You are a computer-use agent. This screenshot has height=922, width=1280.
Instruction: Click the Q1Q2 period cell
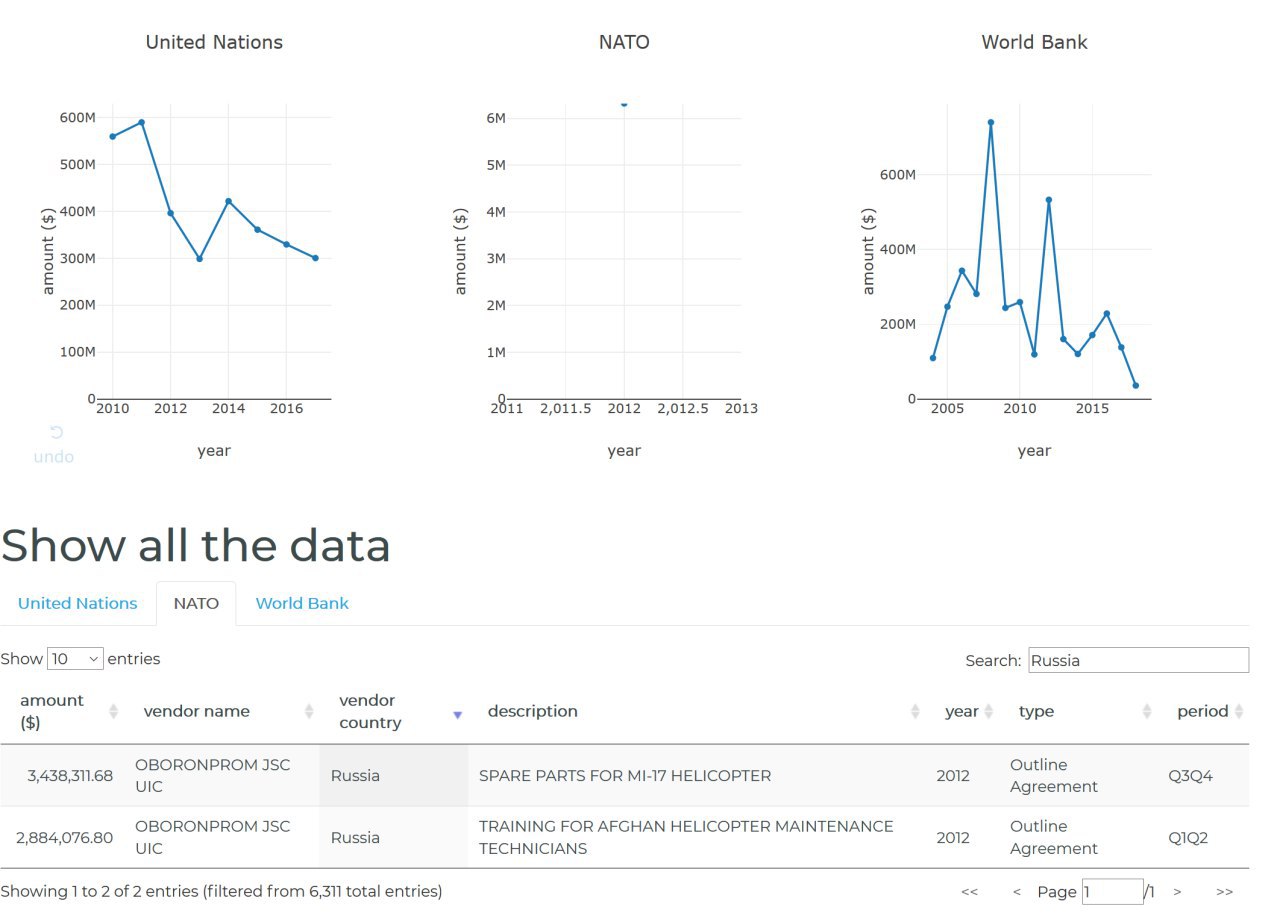coord(1188,837)
